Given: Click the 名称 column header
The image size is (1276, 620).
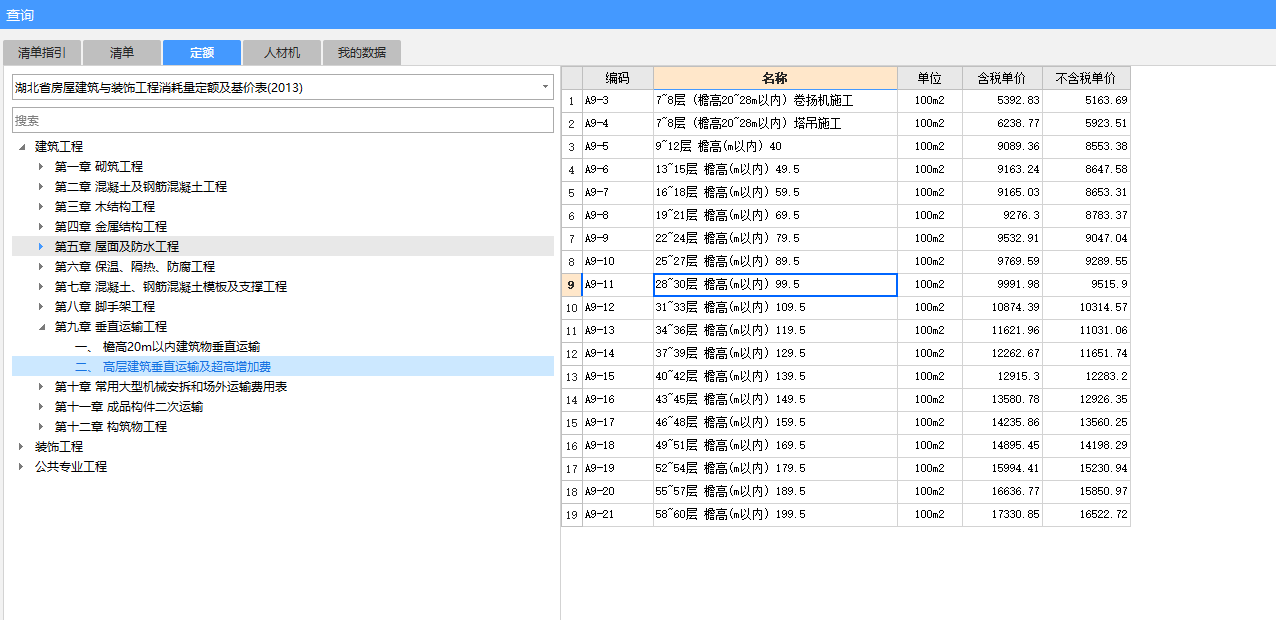Looking at the screenshot, I should click(x=775, y=78).
